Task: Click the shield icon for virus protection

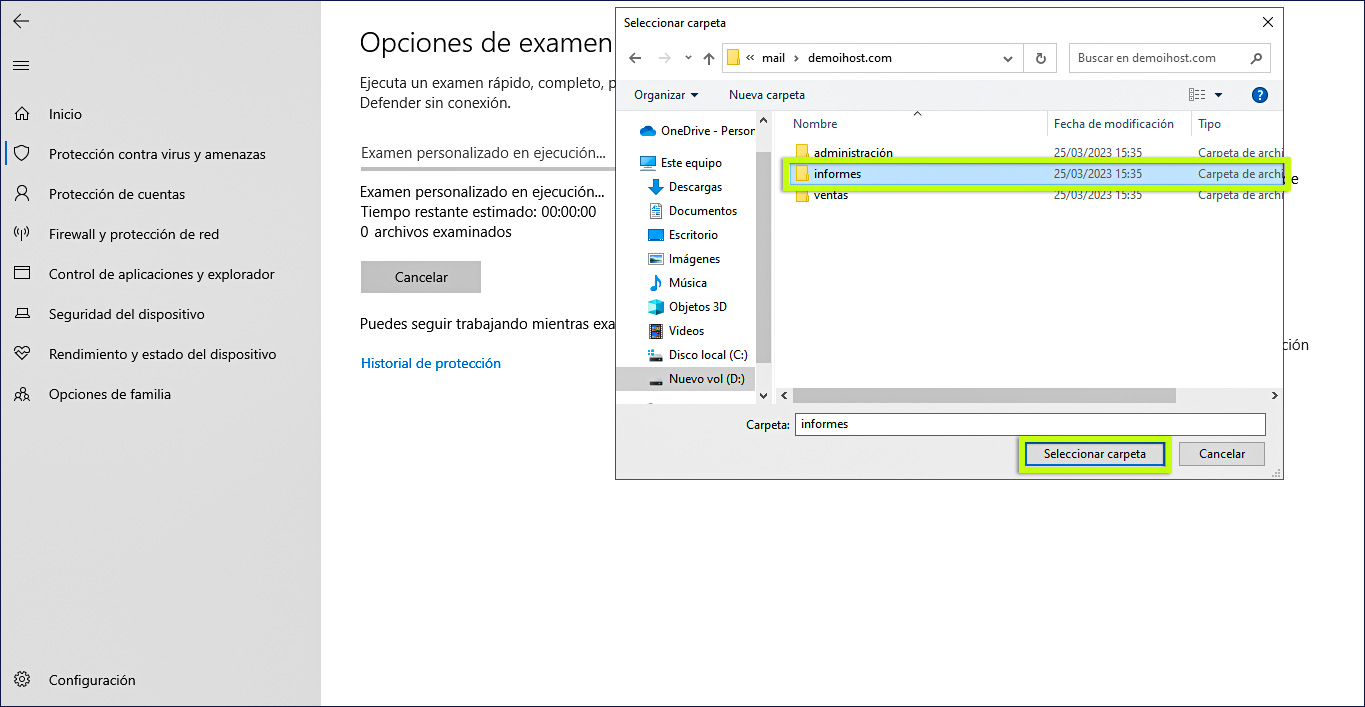Action: [22, 154]
